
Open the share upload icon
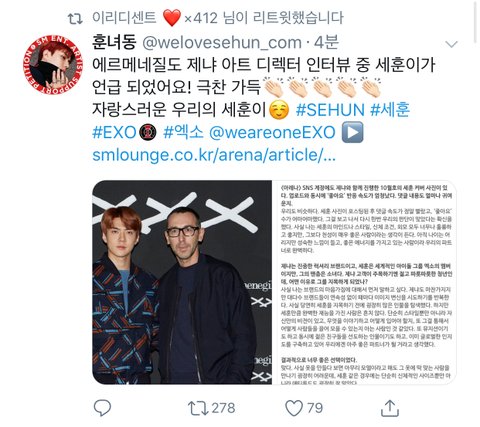click(390, 408)
